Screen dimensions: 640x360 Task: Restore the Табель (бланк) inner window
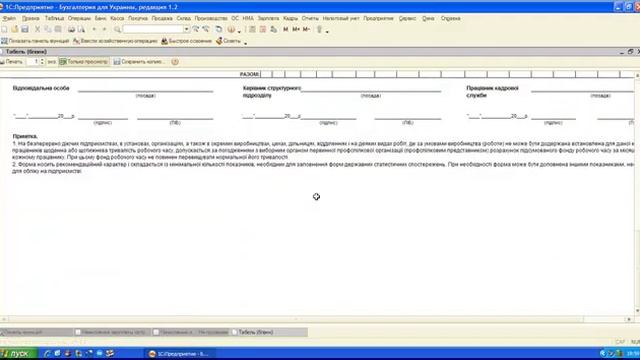[630, 52]
